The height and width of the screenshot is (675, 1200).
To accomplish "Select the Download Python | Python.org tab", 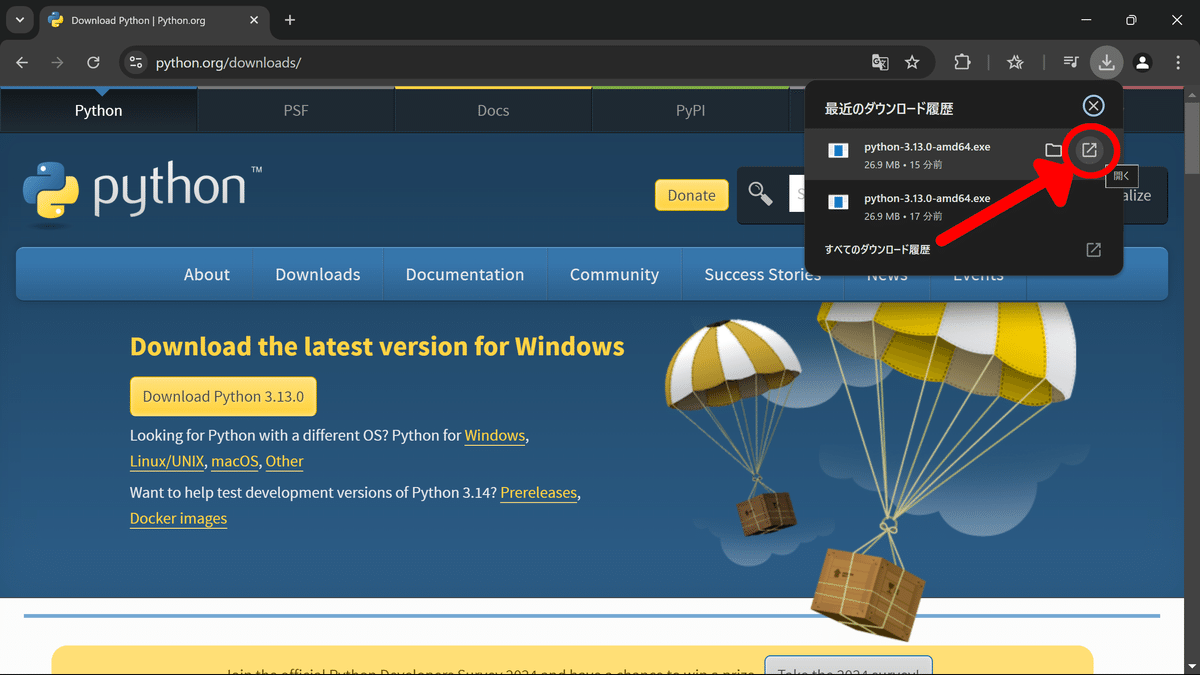I will (x=153, y=20).
